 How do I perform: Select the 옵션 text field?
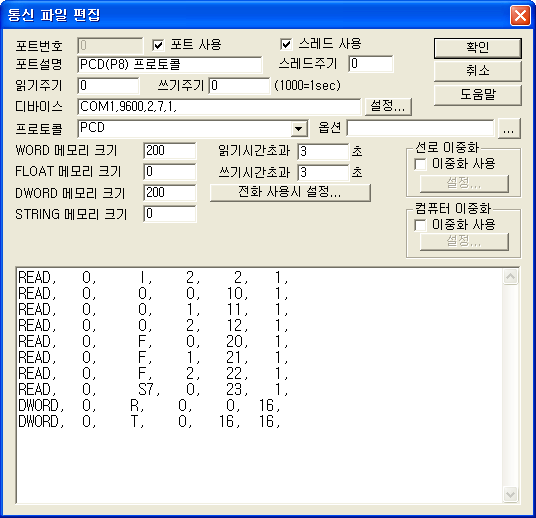click(x=420, y=128)
